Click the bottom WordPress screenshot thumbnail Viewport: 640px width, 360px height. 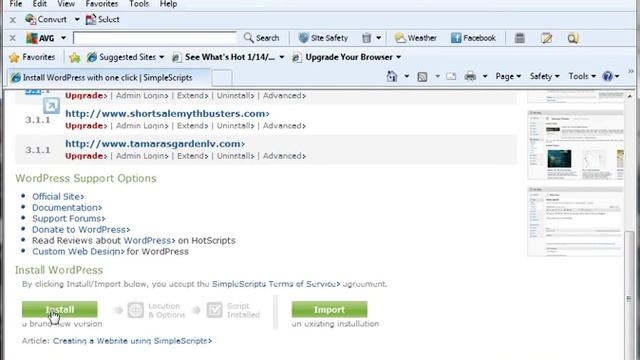coord(576,222)
